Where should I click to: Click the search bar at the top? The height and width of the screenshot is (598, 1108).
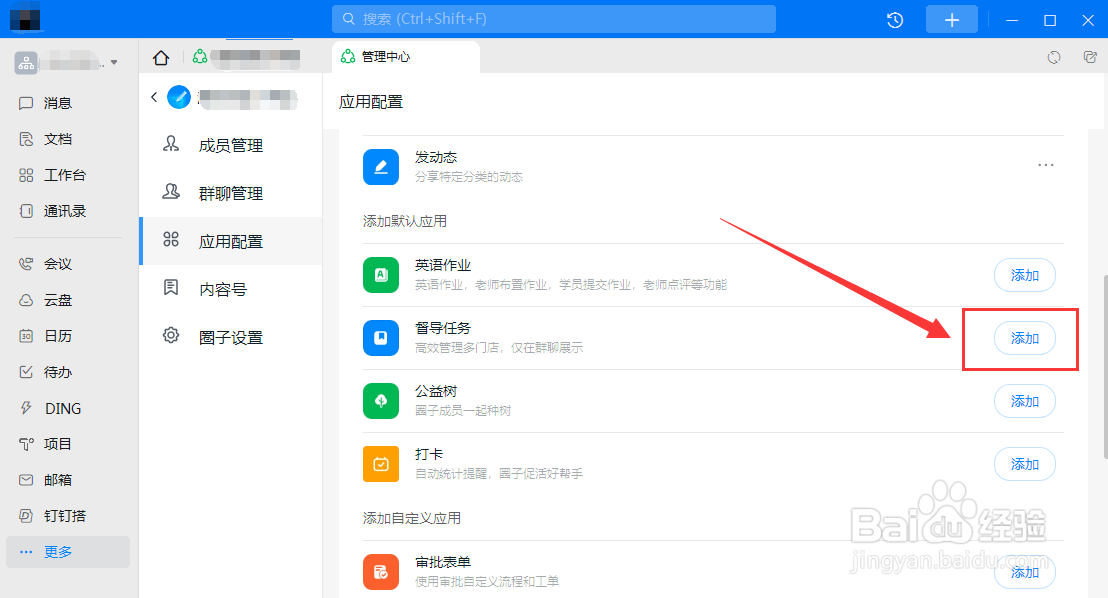pos(553,19)
